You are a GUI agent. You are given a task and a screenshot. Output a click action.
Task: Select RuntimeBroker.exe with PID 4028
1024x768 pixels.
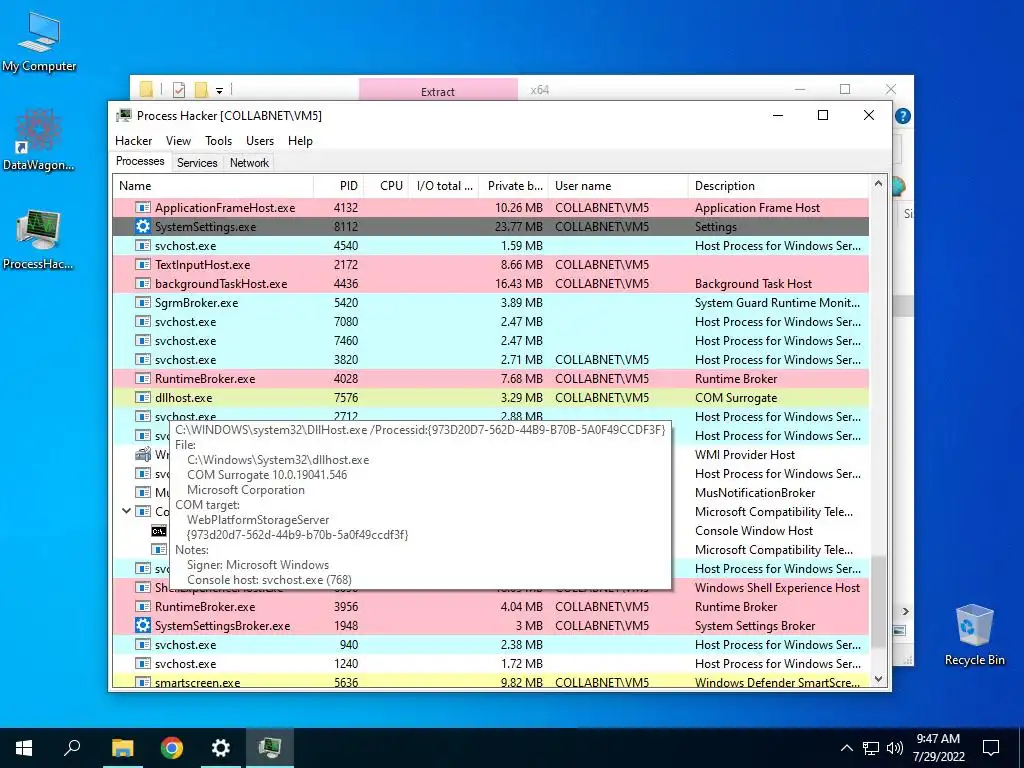tap(491, 379)
